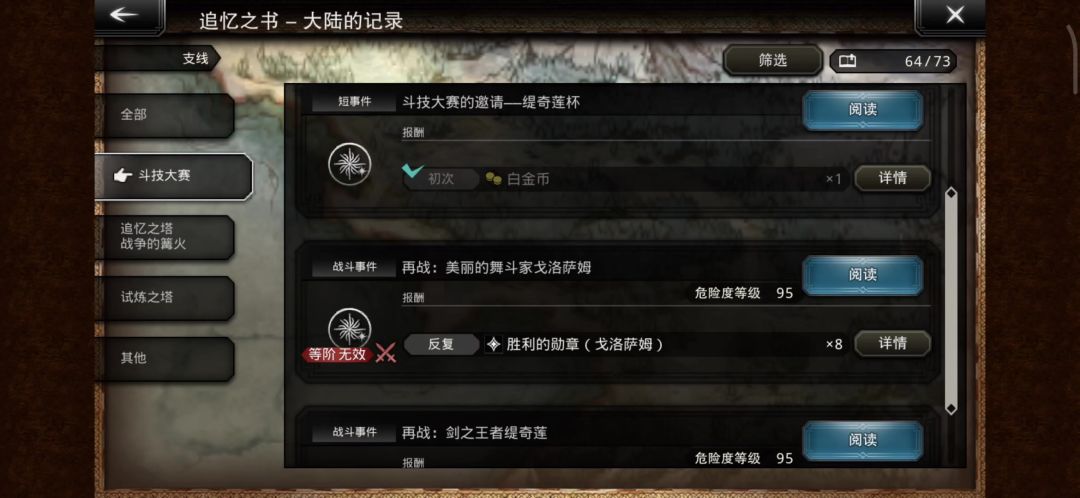Viewport: 1080px width, 498px height.
Task: Click the emblem icon of 戈洛萨姆 battle
Action: point(350,329)
